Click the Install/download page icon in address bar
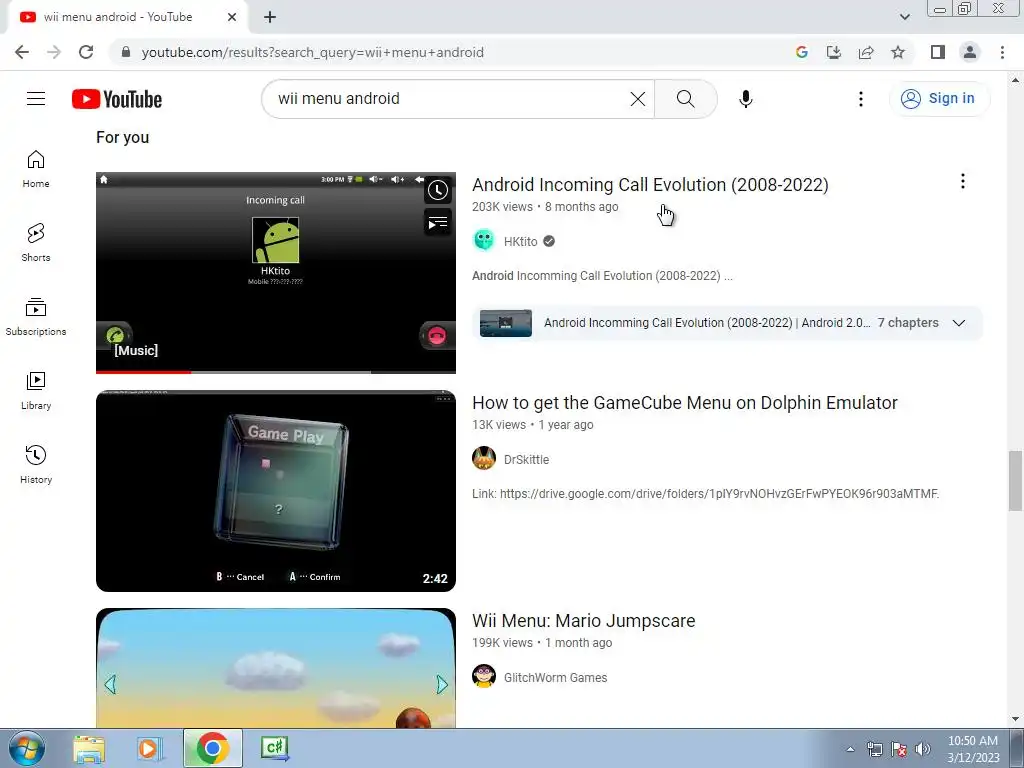The width and height of the screenshot is (1024, 768). point(834,52)
